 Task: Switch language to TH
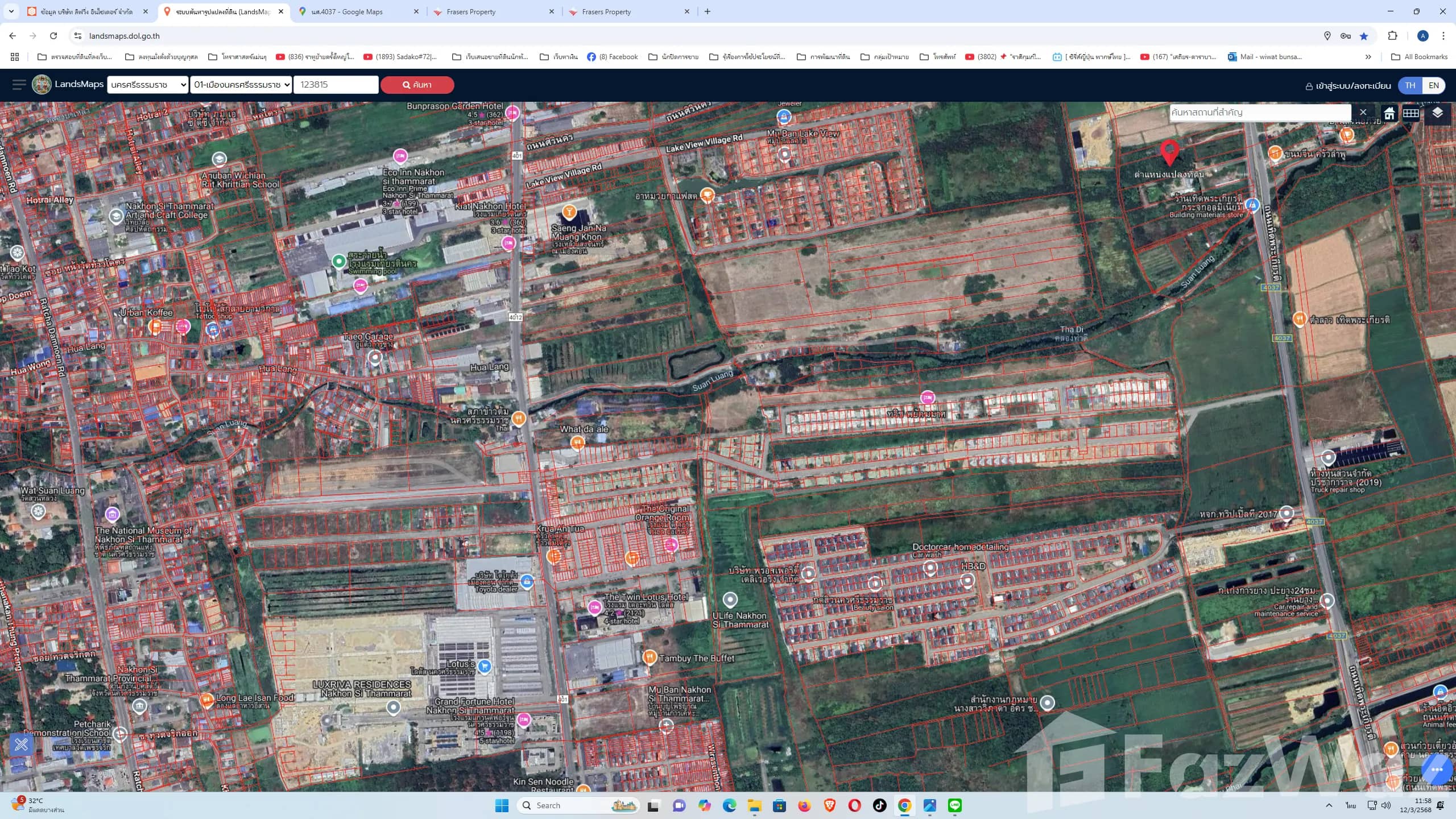coord(1410,85)
